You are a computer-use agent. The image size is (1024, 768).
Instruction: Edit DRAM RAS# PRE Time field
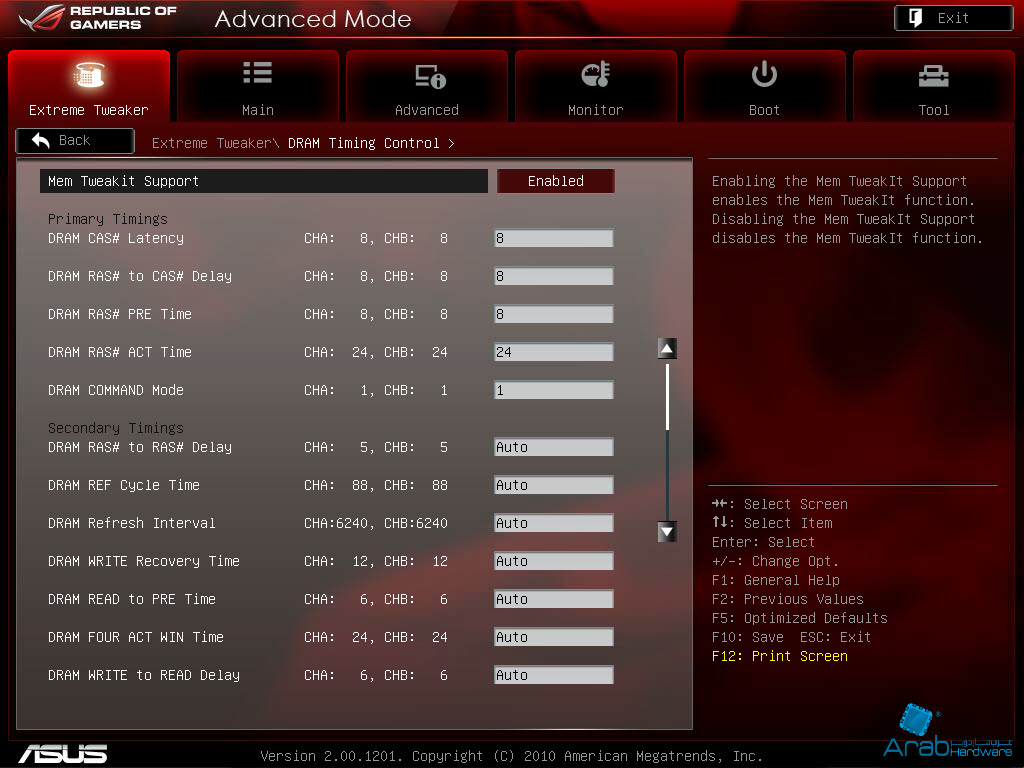[554, 314]
